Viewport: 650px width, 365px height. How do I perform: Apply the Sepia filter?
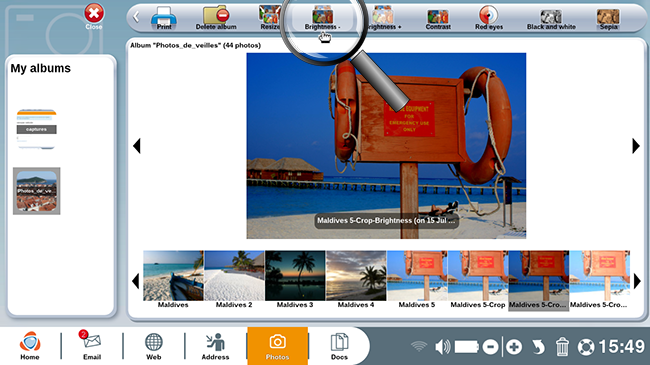[x=608, y=19]
